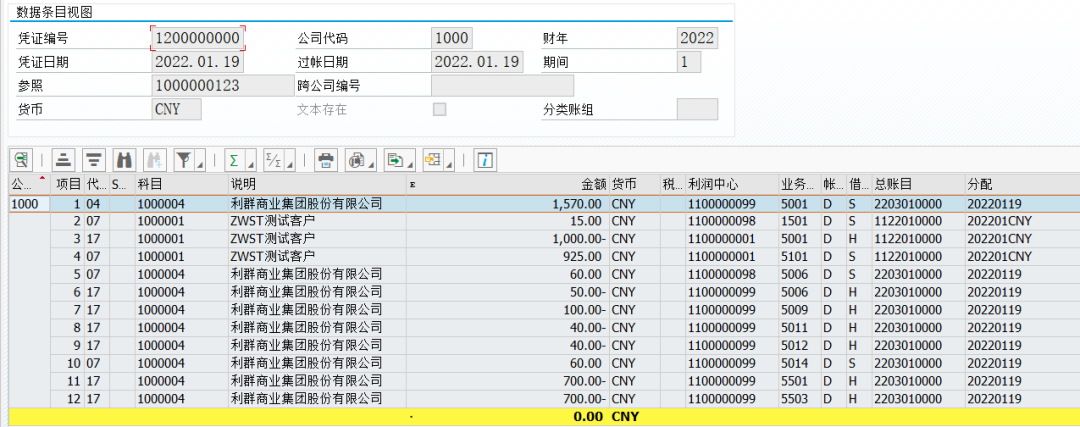The width and height of the screenshot is (1080, 427).
Task: Select amount 925.00 in item 4
Action: [x=508, y=257]
